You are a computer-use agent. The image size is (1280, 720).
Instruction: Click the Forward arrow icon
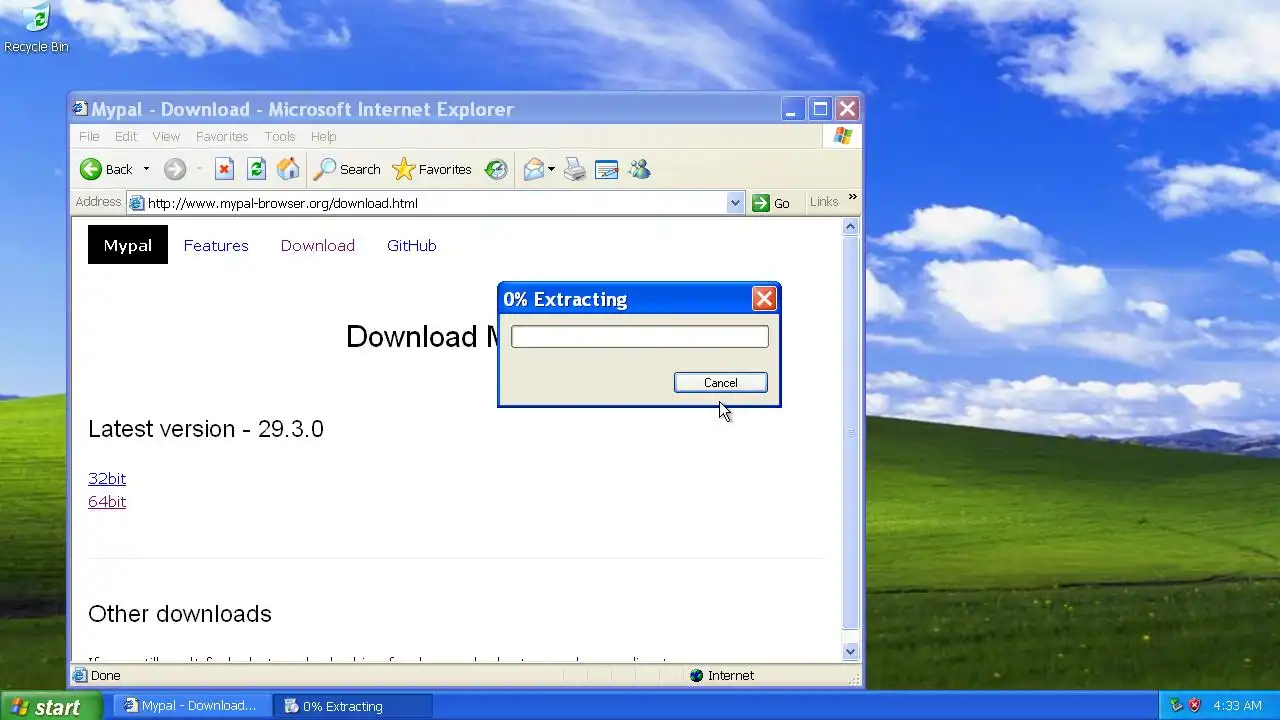[x=175, y=169]
